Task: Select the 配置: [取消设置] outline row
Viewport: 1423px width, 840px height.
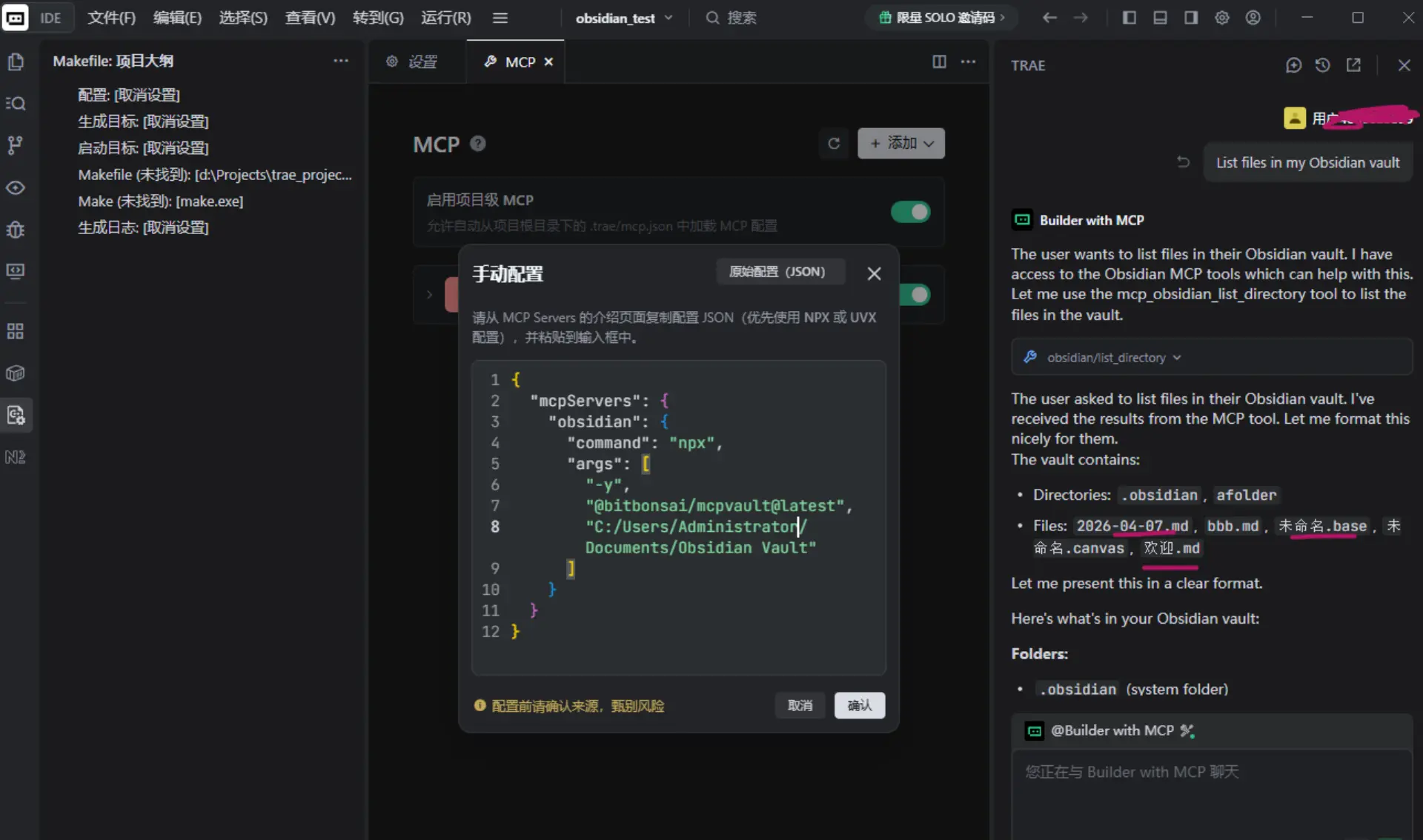Action: 202,95
